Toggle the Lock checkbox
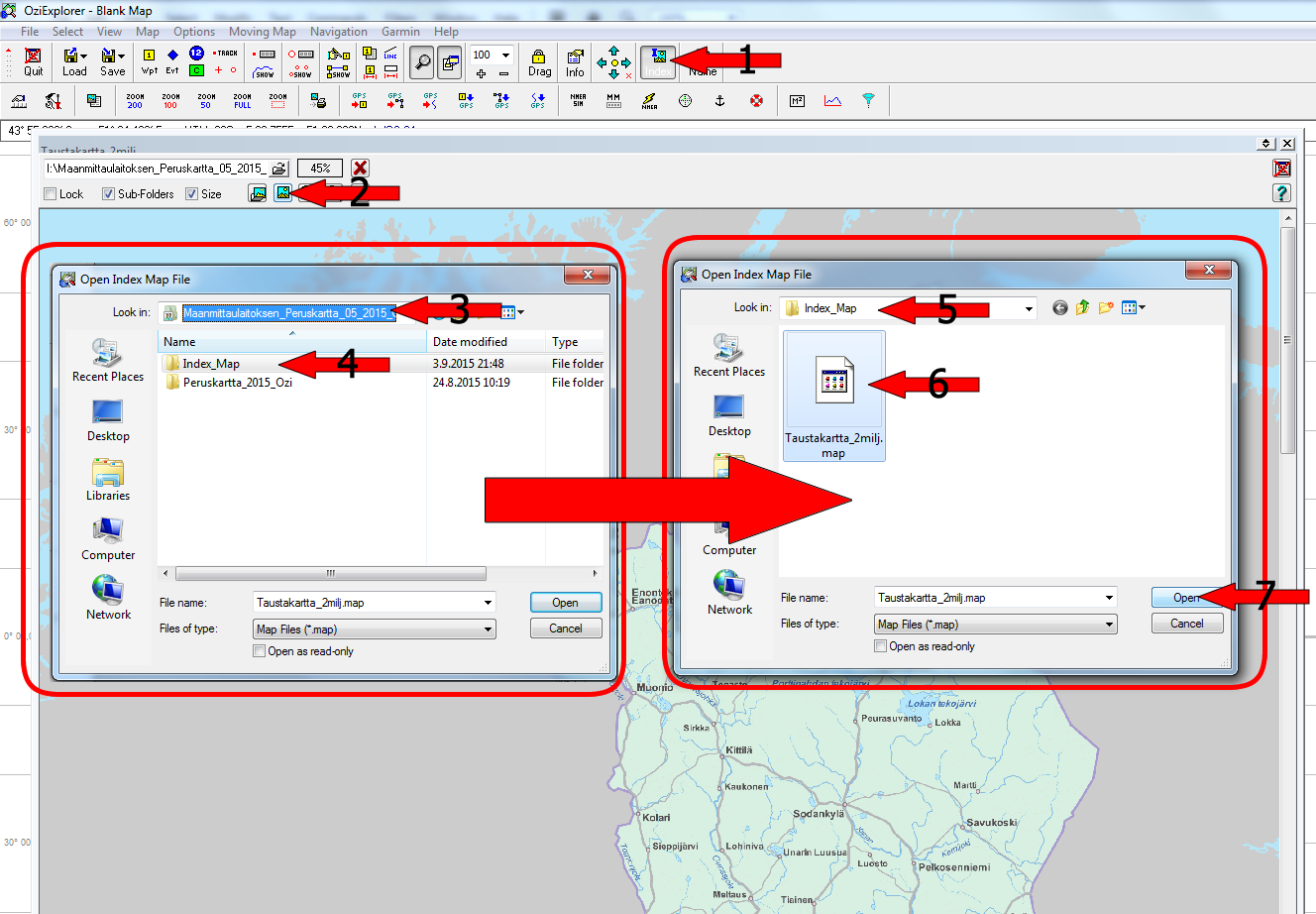The image size is (1316, 914). [x=51, y=194]
